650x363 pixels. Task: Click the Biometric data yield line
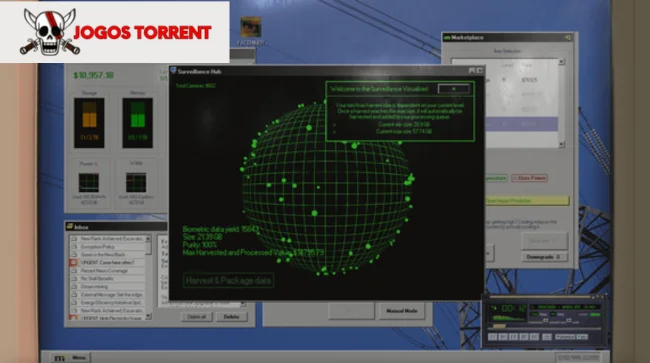tap(221, 229)
